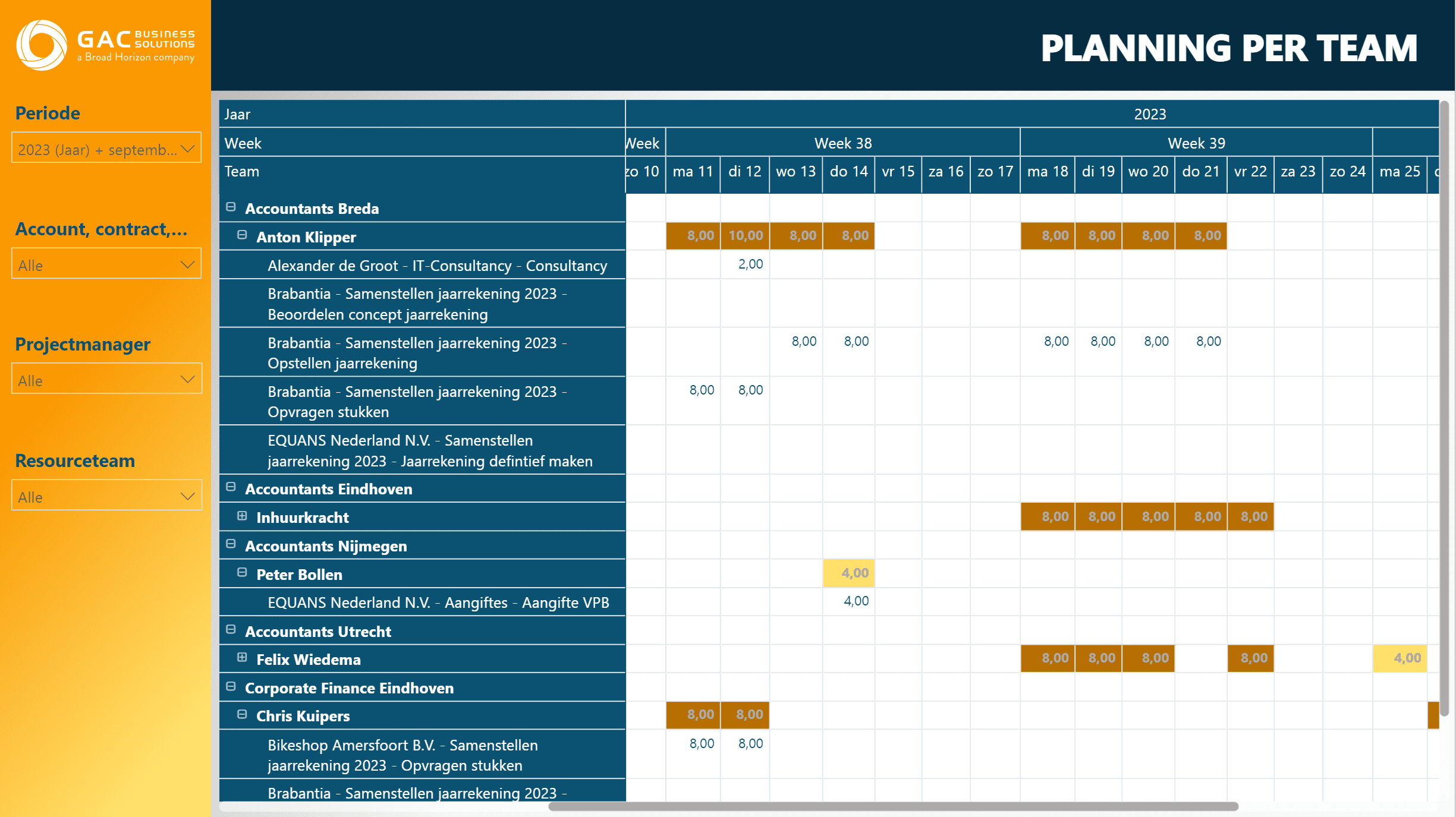Open the Account, contract dropdown

[106, 264]
